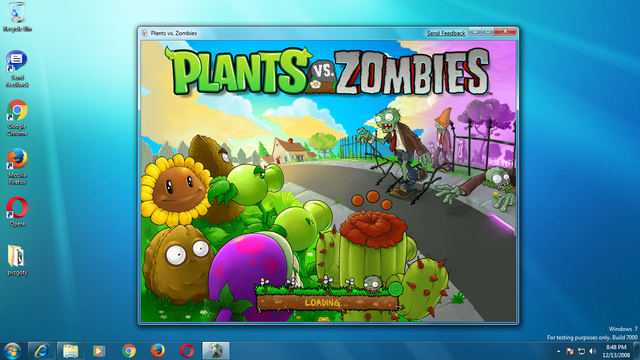Maximize the Plants vs. Zombies window

pos(487,31)
